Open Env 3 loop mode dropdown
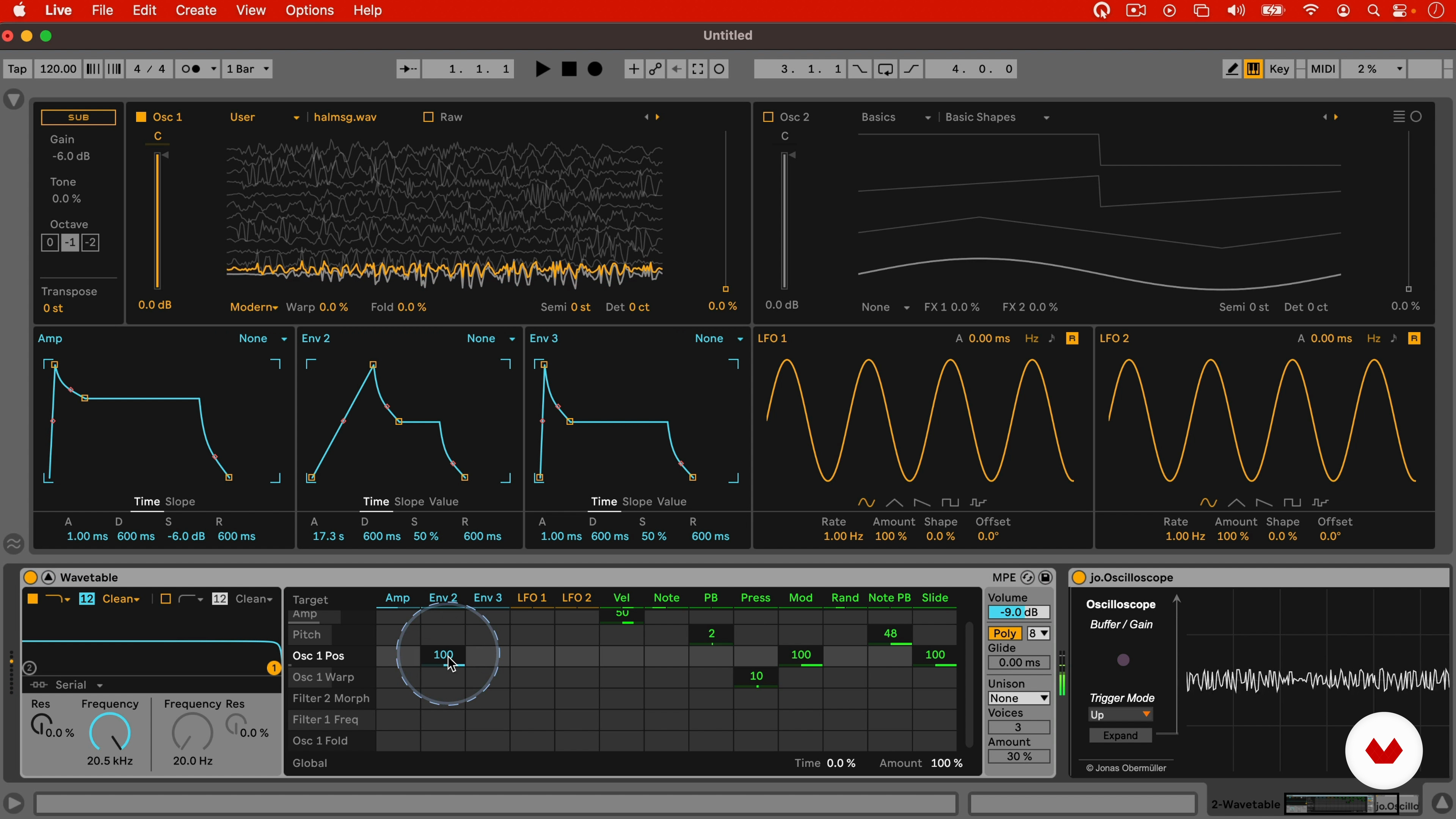This screenshot has height=819, width=1456. (719, 339)
